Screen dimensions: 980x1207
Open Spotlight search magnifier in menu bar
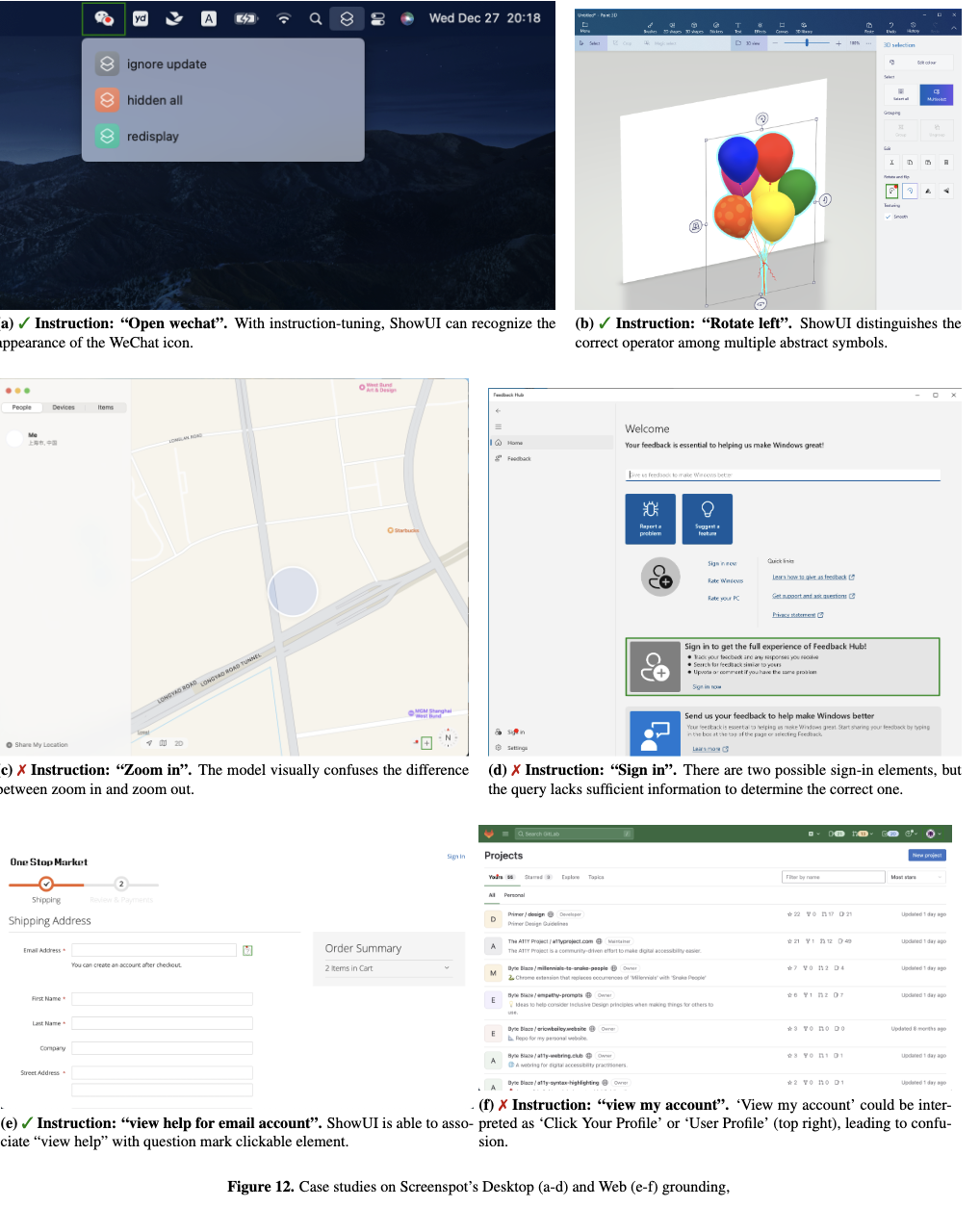(315, 18)
